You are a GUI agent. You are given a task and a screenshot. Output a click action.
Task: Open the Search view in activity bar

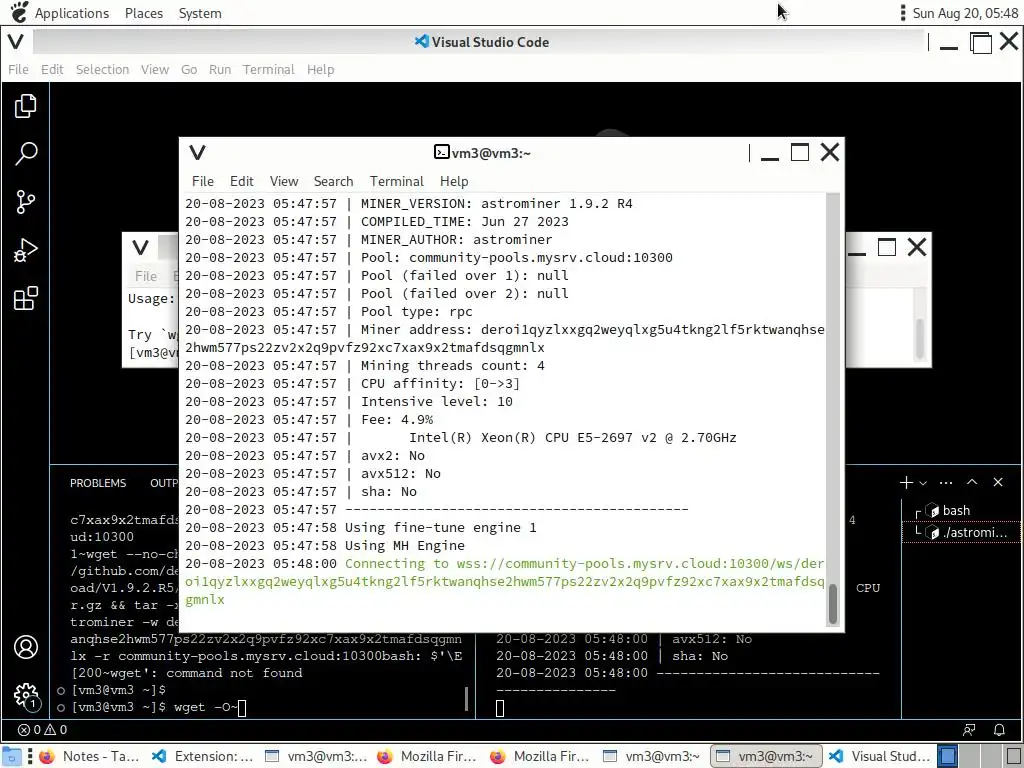pyautogui.click(x=25, y=154)
